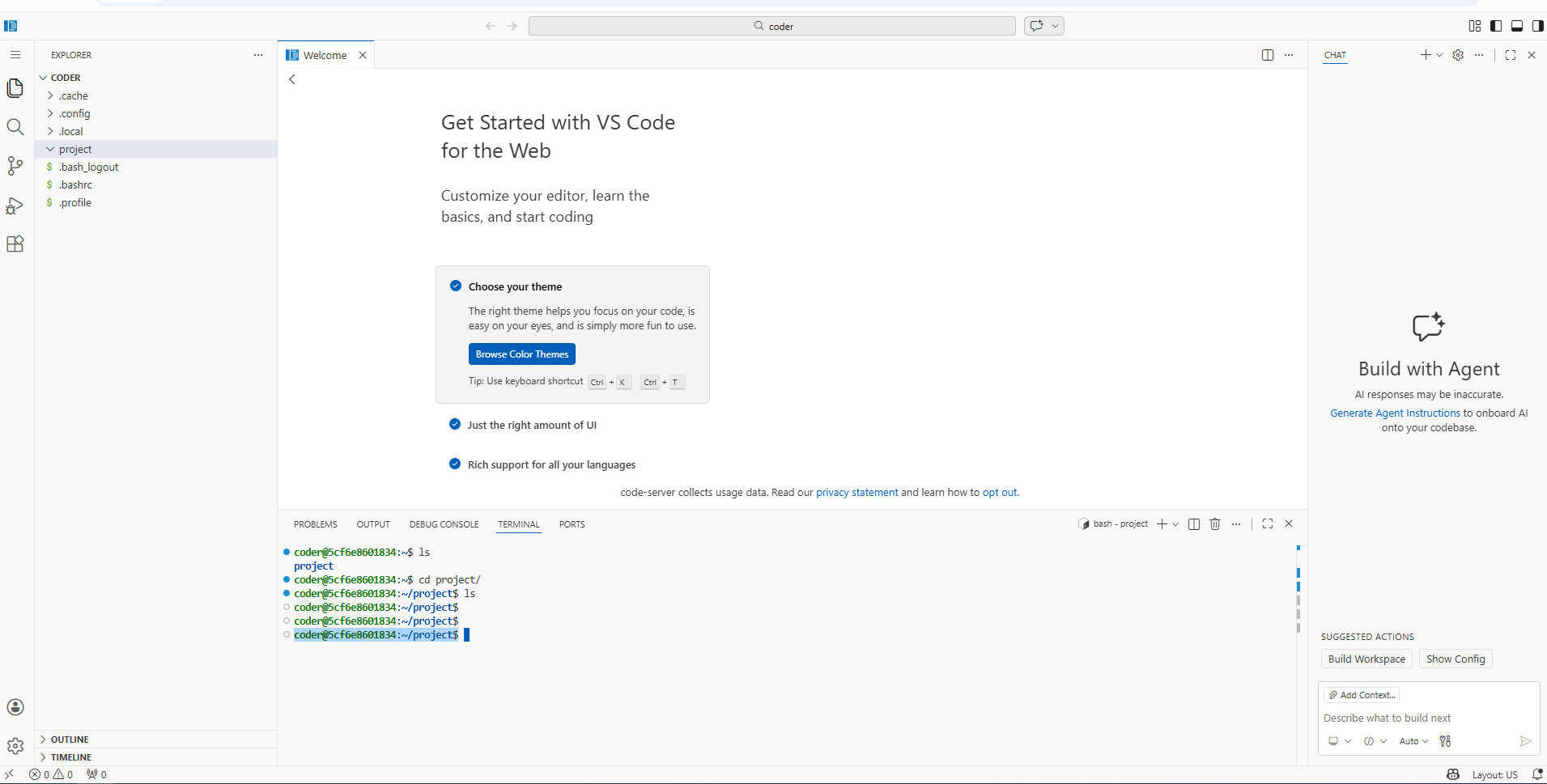The width and height of the screenshot is (1547, 784).
Task: Open the Manage gear in activity bar
Action: (15, 746)
